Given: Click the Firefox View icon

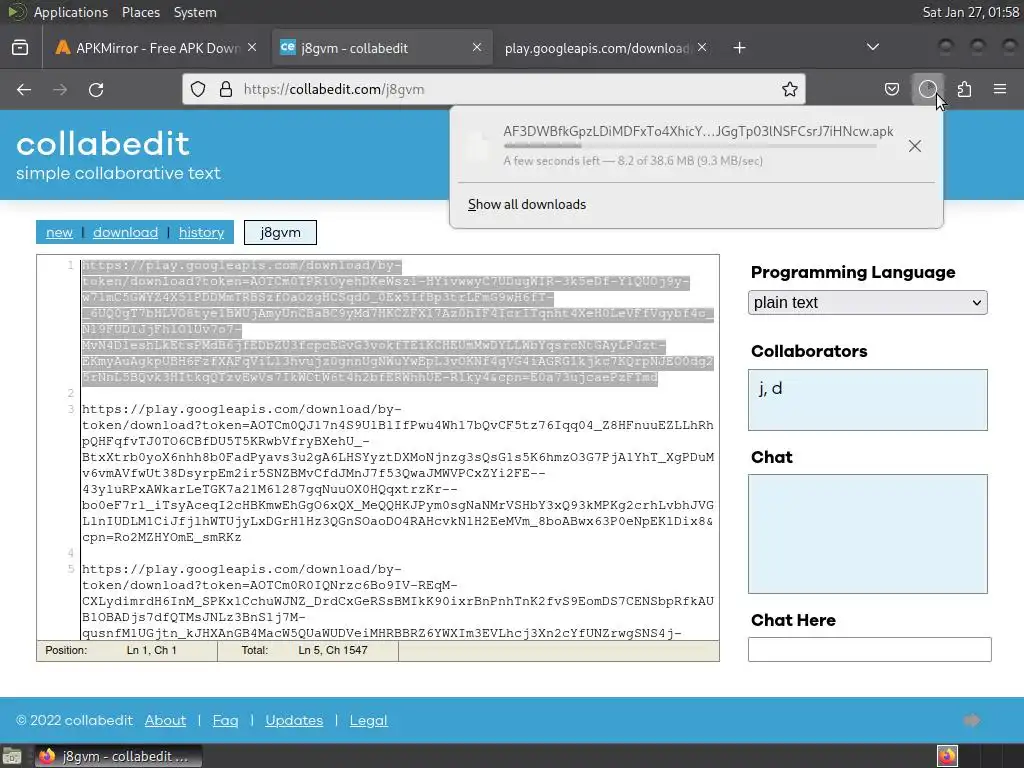Looking at the screenshot, I should [x=20, y=48].
